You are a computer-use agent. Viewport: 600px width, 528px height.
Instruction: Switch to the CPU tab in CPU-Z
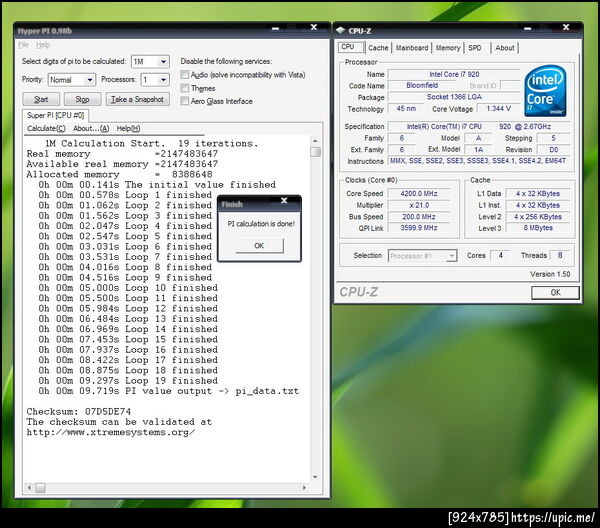(351, 47)
